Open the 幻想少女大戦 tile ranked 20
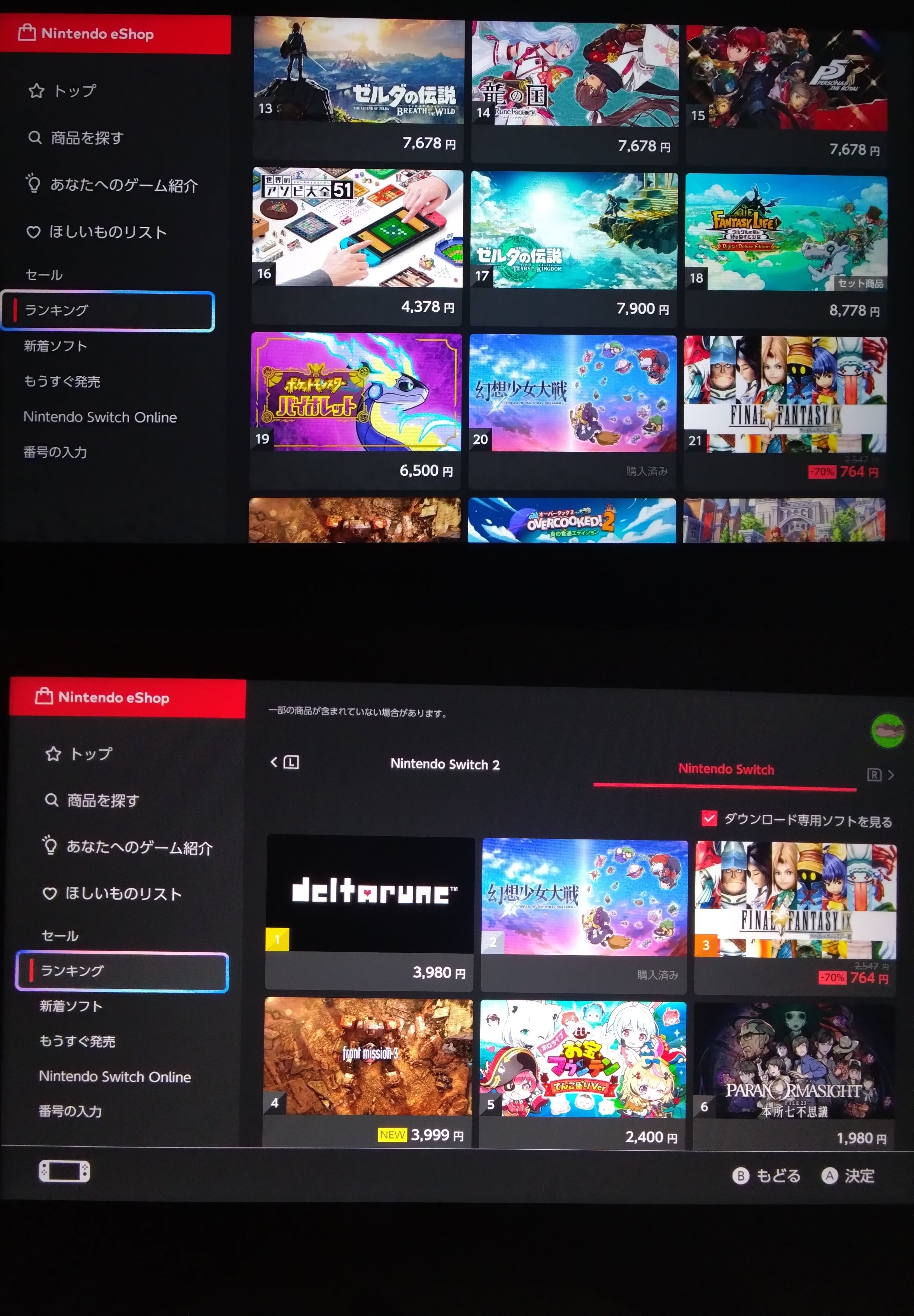The image size is (914, 1316). (573, 412)
